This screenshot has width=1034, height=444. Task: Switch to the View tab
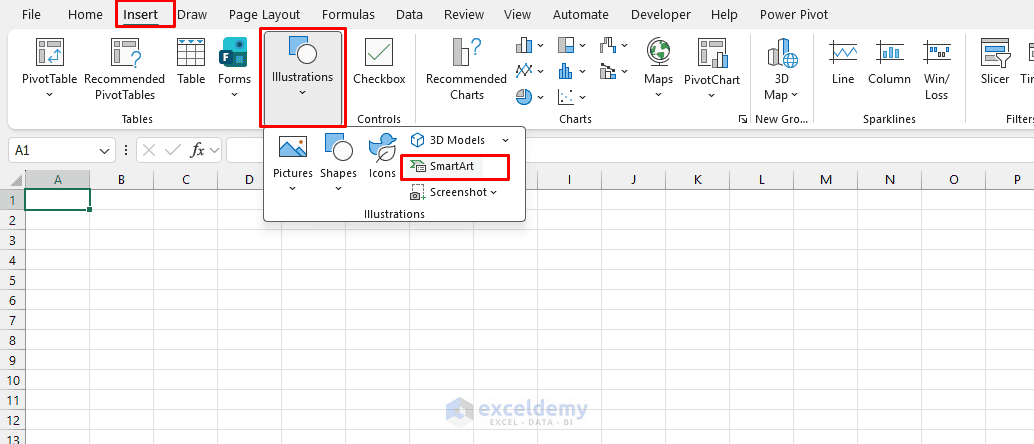[x=517, y=15]
